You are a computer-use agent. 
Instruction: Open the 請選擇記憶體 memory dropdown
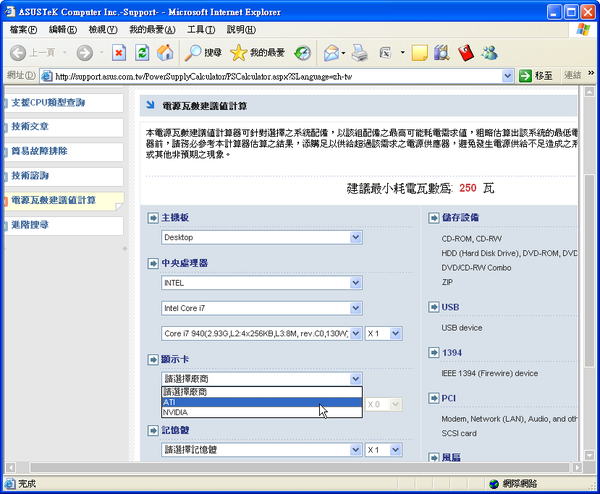tap(262, 450)
